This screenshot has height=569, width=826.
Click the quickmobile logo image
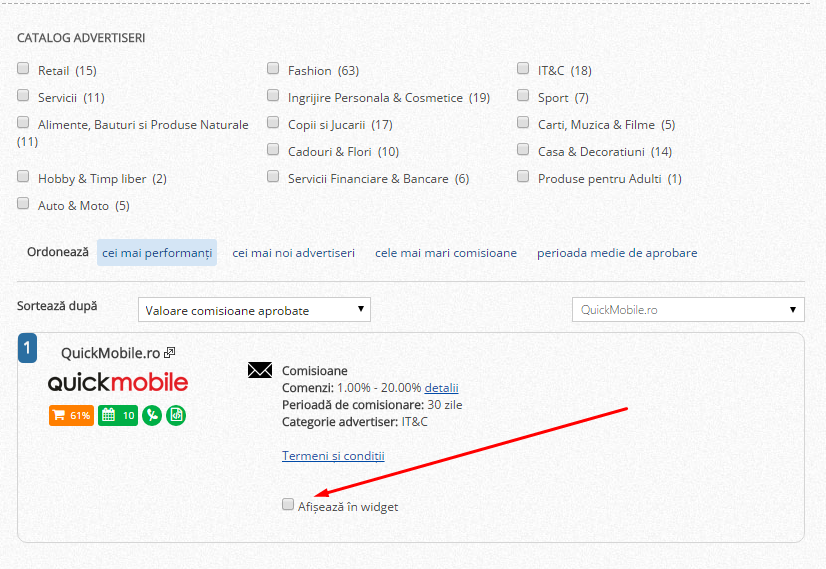(117, 383)
